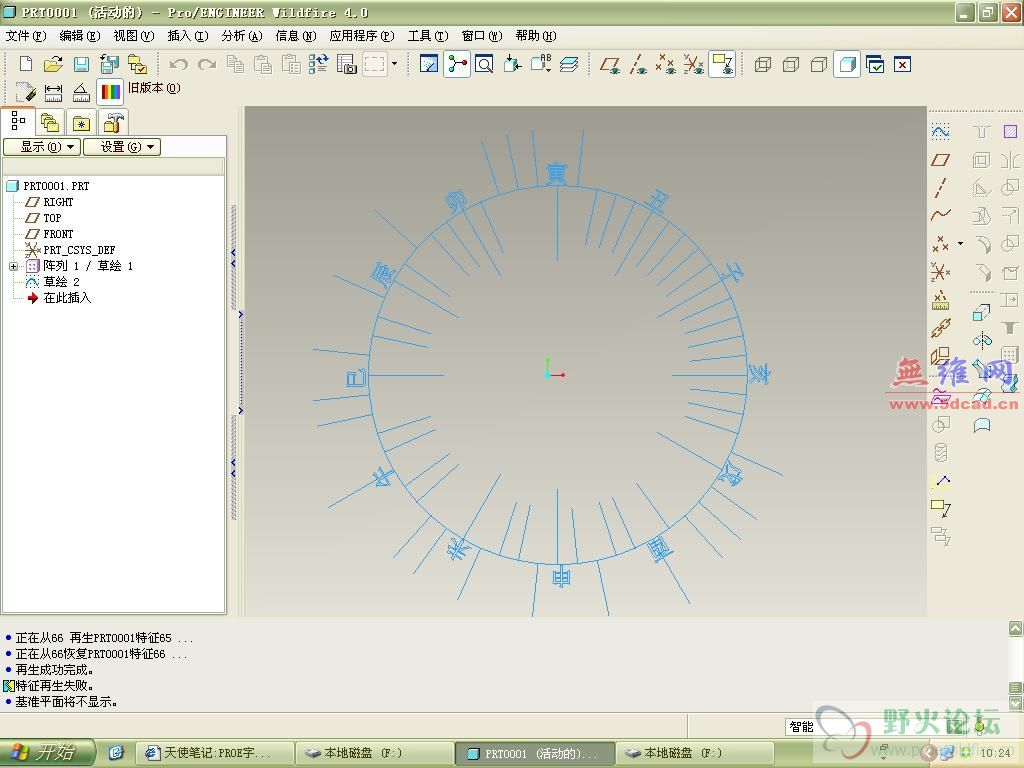This screenshot has width=1024, height=768.
Task: Open the selection box dropdown arrow
Action: coord(394,64)
